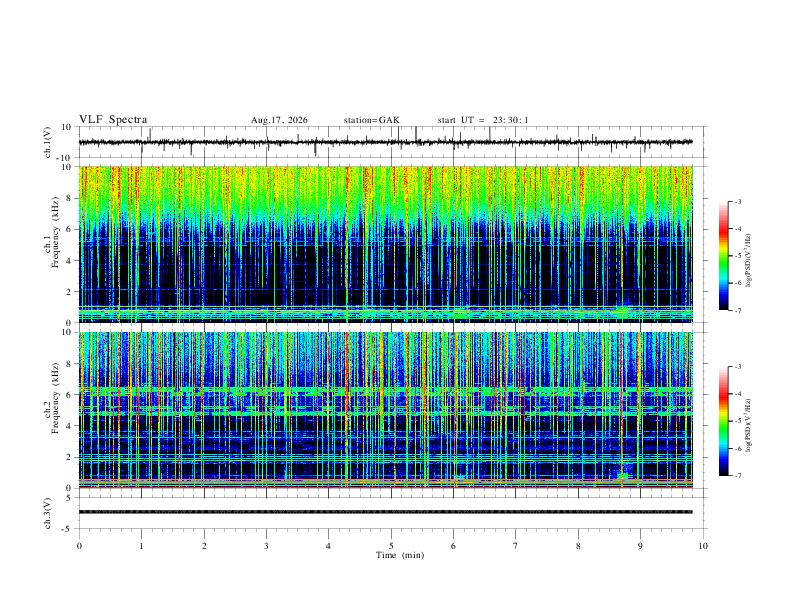This screenshot has height=612, width=792.
Task: Click the -3 label on upper color scale
Action: [x=737, y=201]
